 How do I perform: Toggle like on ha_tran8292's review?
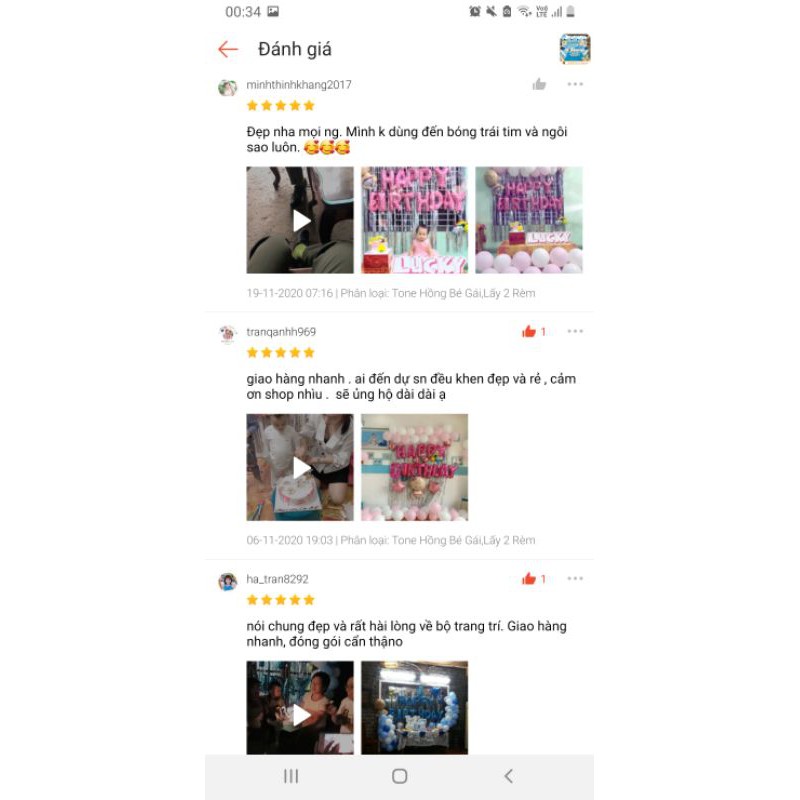pyautogui.click(x=534, y=579)
